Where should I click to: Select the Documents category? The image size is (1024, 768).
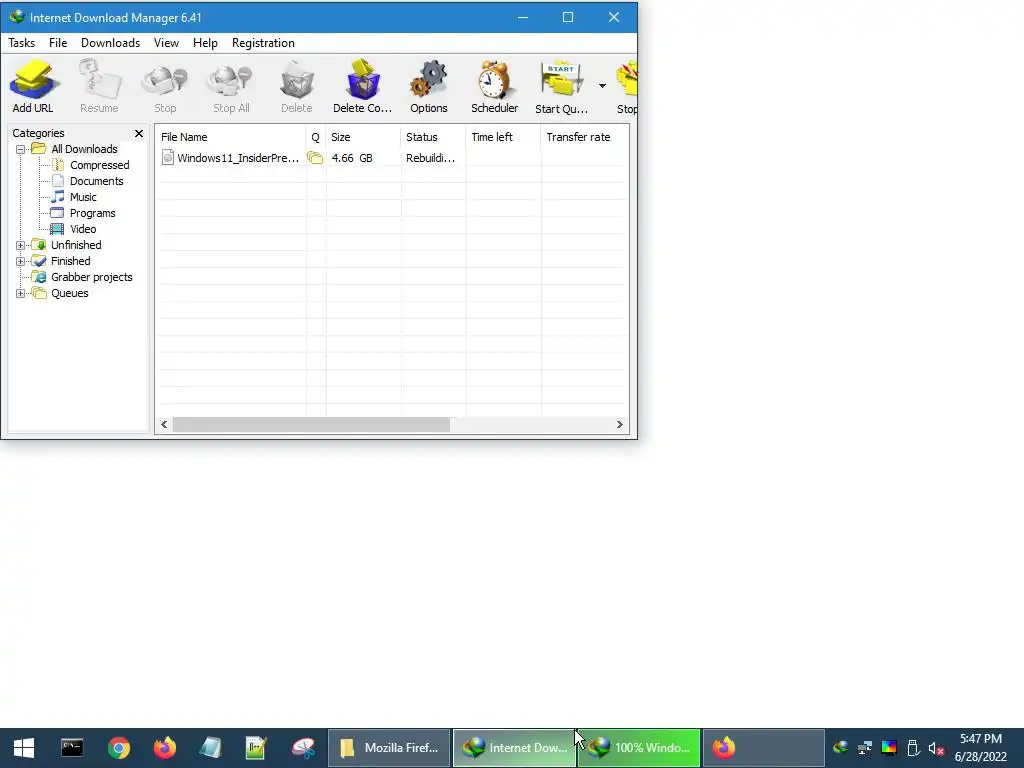click(x=97, y=181)
